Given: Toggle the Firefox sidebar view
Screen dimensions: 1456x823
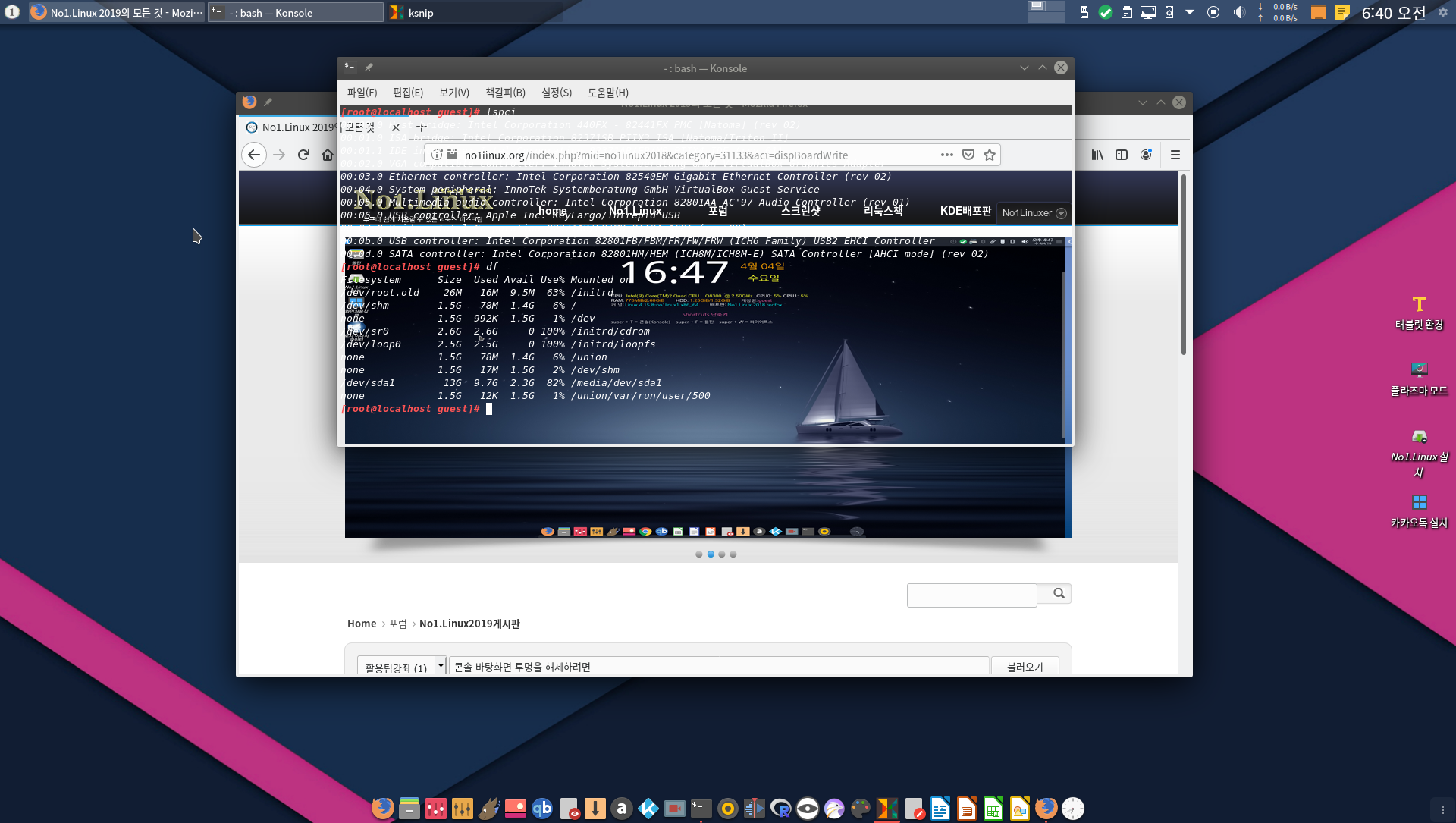Looking at the screenshot, I should (1122, 155).
